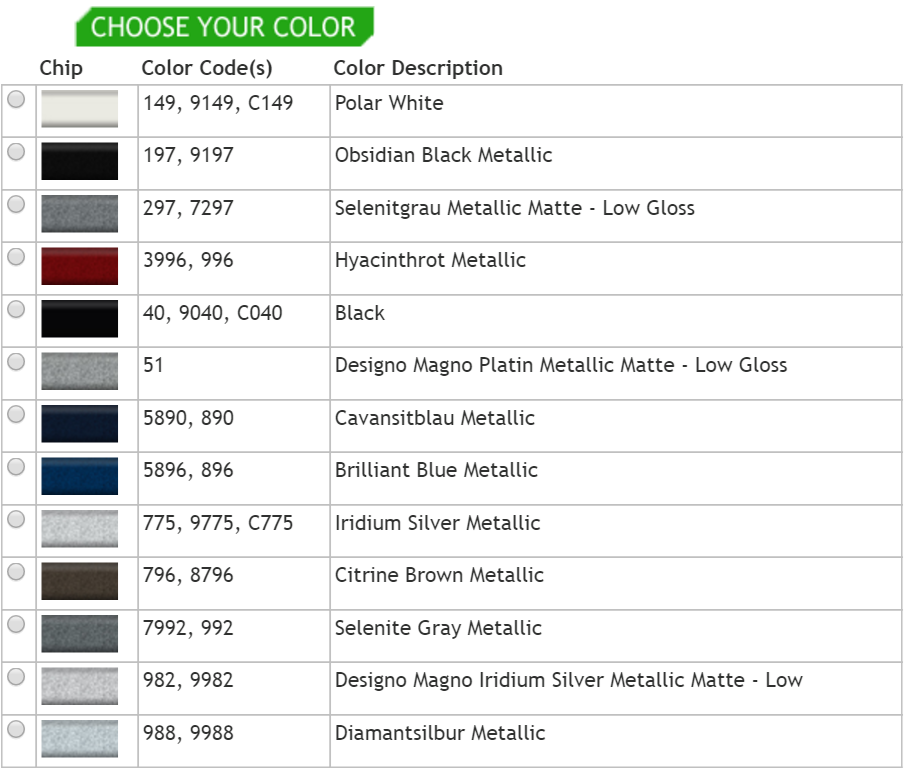Click the Citrine Brown color chip
Viewport: 917px width, 774px height.
79,581
